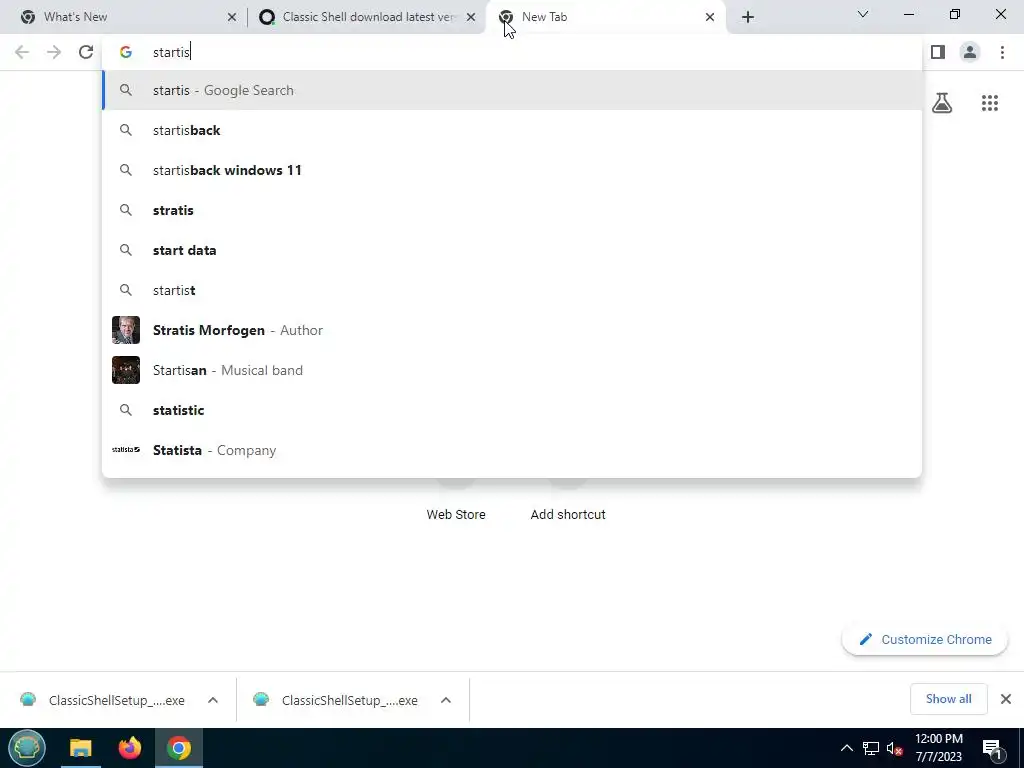Reload the page with the refresh icon
This screenshot has width=1024, height=768.
point(86,52)
